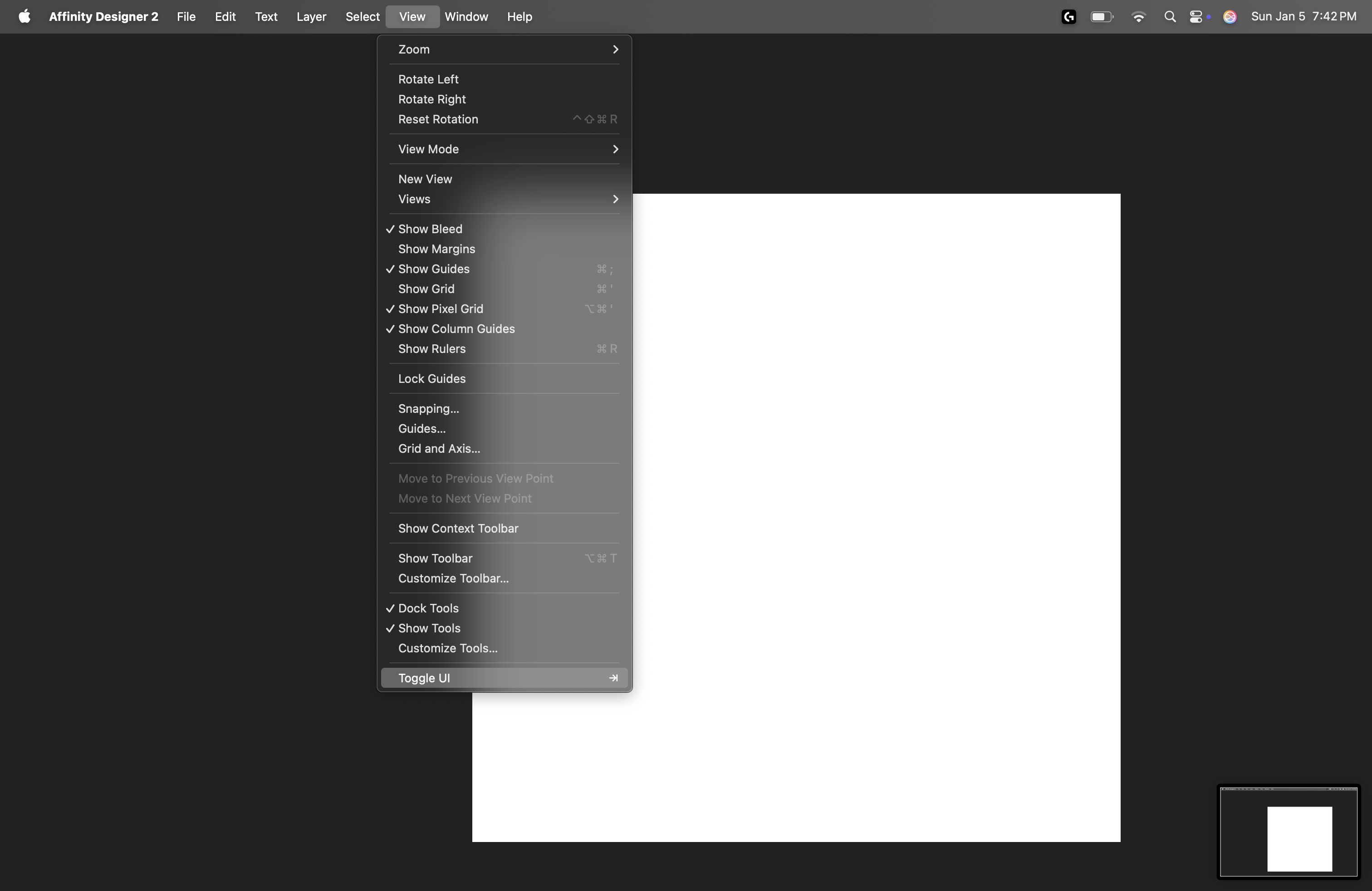The image size is (1372, 891).
Task: Open the Window menu
Action: pos(466,17)
